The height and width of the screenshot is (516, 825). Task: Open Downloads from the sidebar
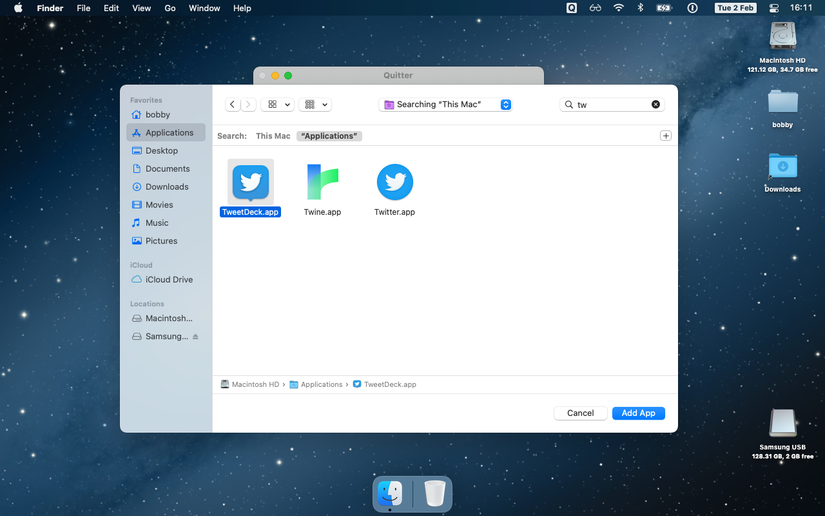(x=166, y=187)
